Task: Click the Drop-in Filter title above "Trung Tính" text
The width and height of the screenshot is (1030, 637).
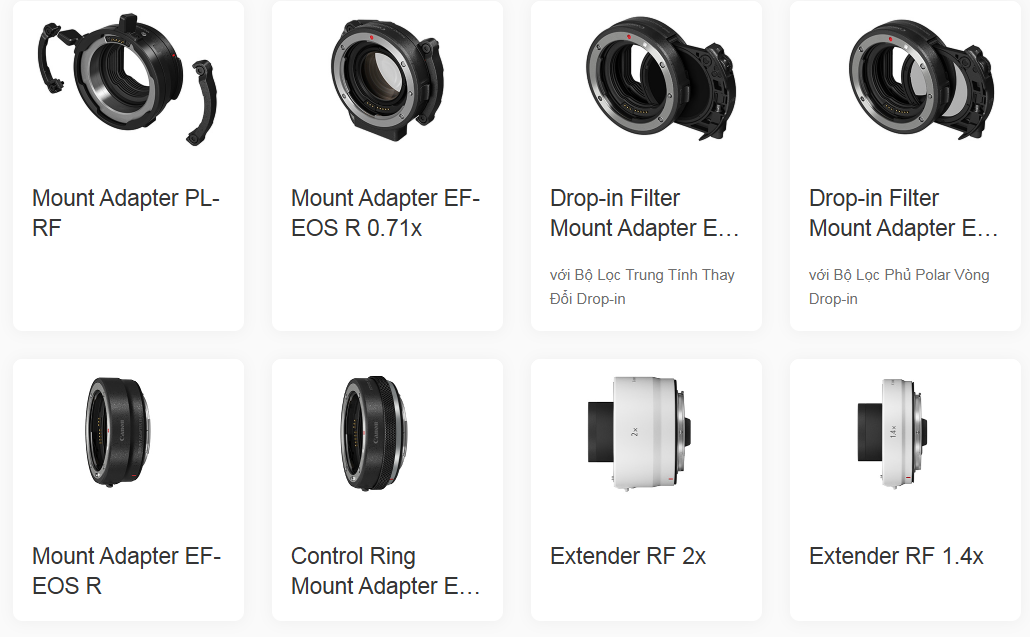Action: coord(644,213)
